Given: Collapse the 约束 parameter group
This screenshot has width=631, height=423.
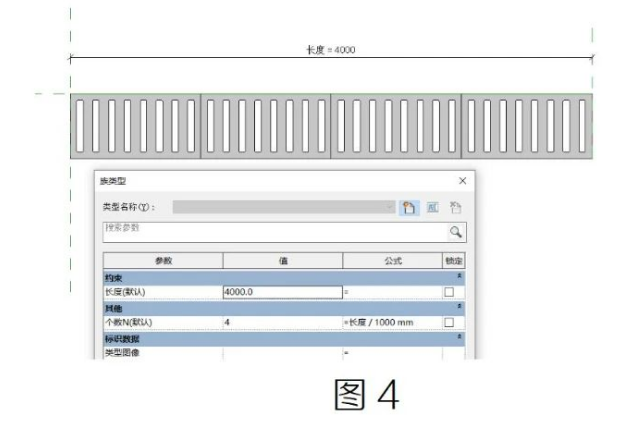Looking at the screenshot, I should 459,276.
